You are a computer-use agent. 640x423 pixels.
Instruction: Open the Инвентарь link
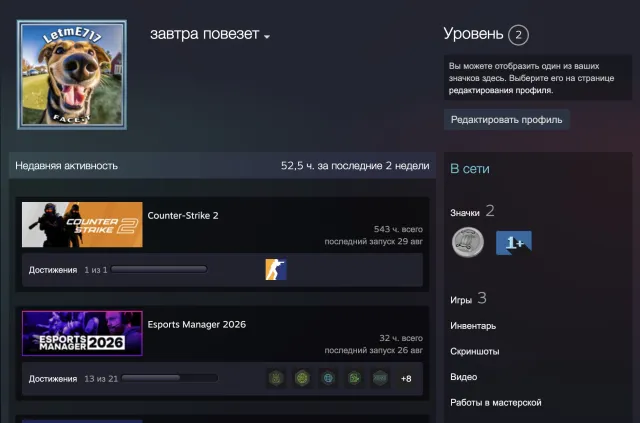473,326
